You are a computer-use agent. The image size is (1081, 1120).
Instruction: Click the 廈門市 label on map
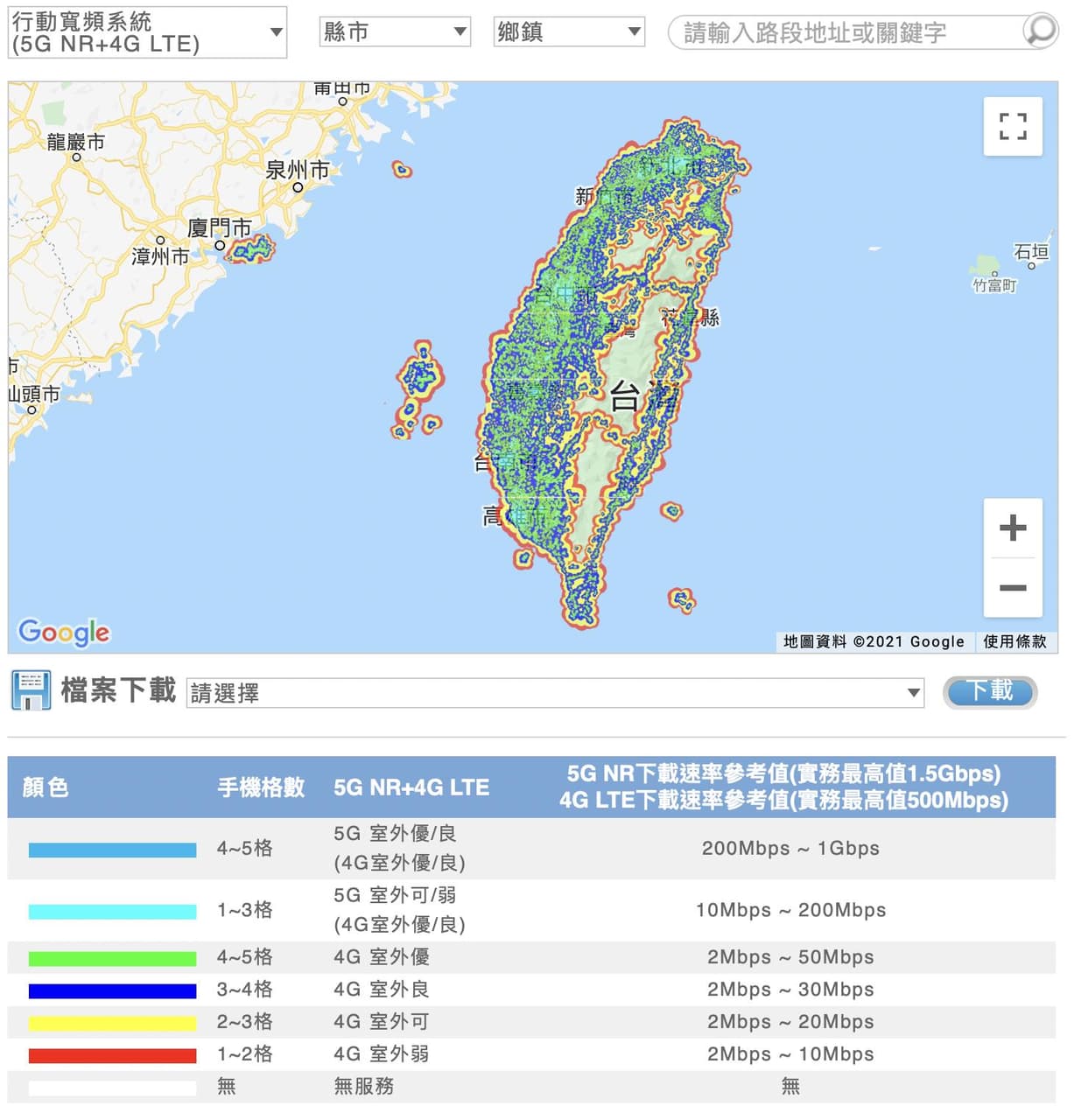coord(219,228)
